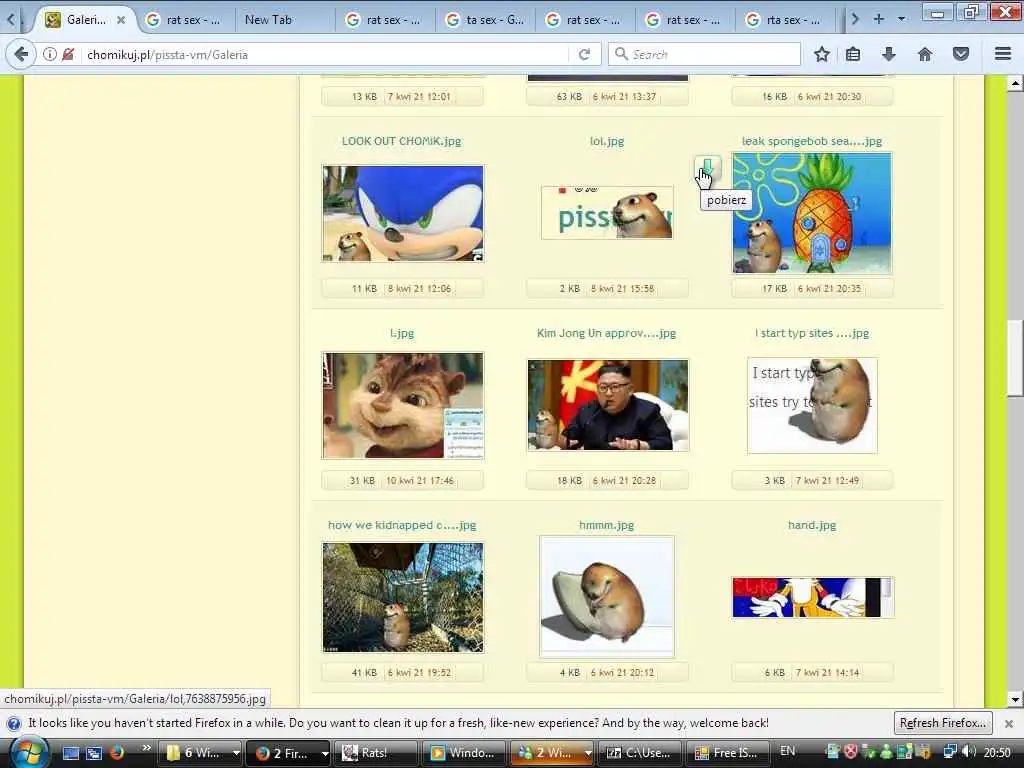The image size is (1024, 768).
Task: Click the hand.jpg thumbnail image
Action: [x=812, y=597]
